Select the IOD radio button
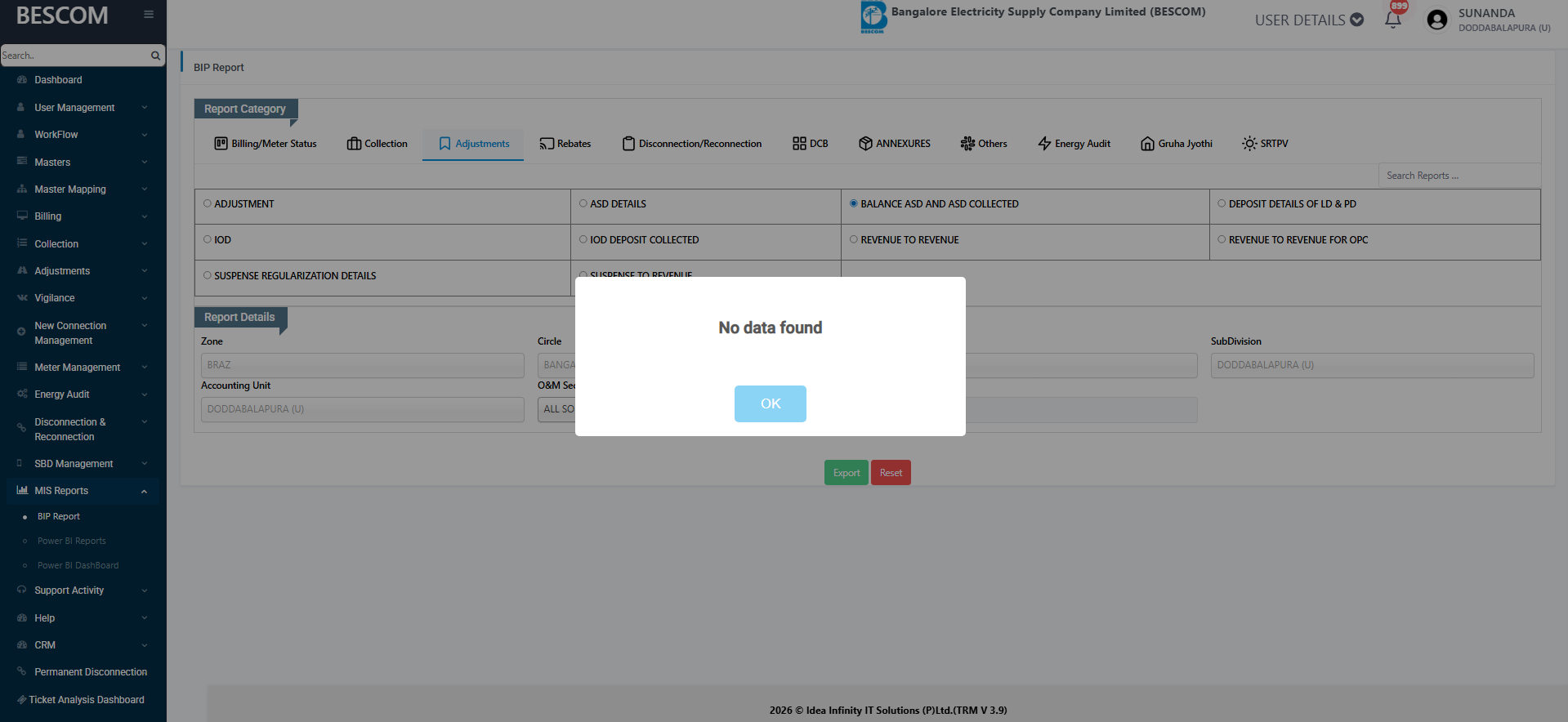The image size is (1568, 722). (208, 239)
